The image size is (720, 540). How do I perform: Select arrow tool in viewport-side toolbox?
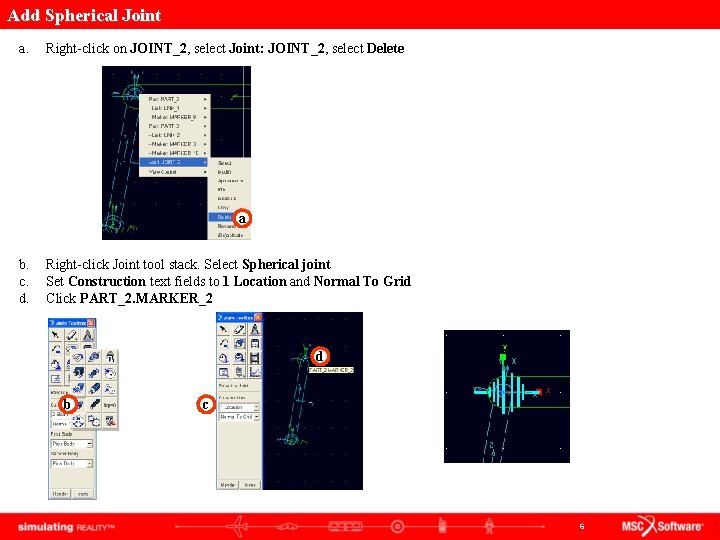(224, 329)
